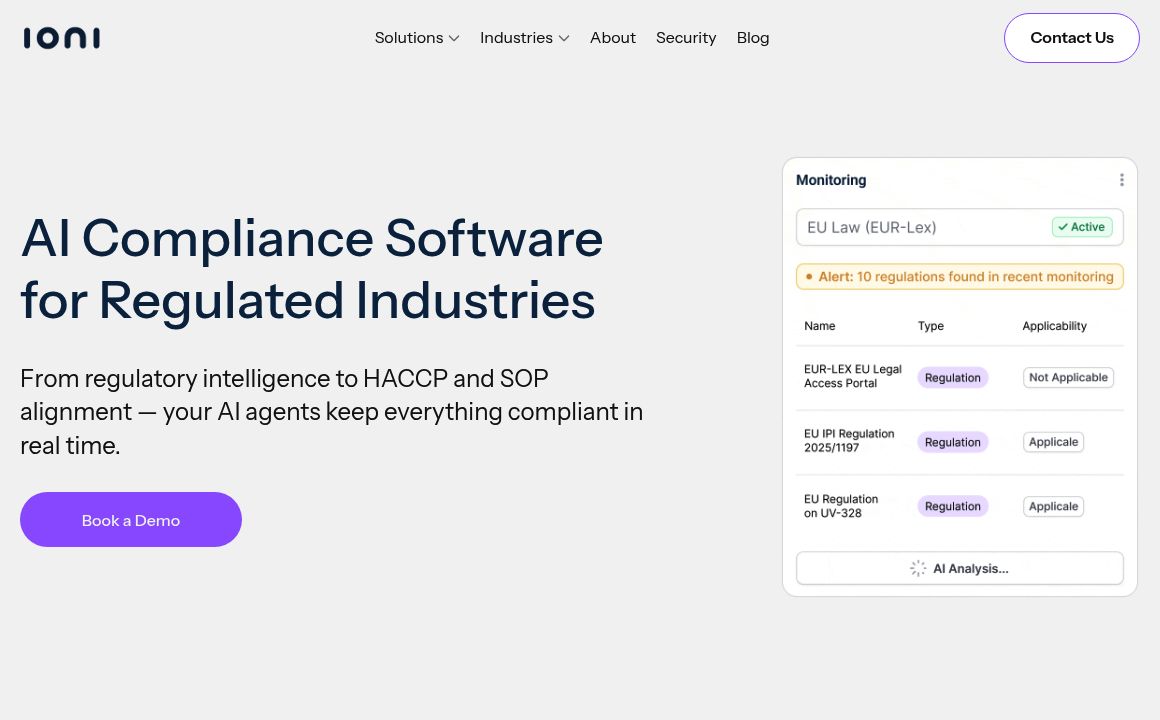
Task: Click the alert banner about 10 regulations
Action: [959, 277]
